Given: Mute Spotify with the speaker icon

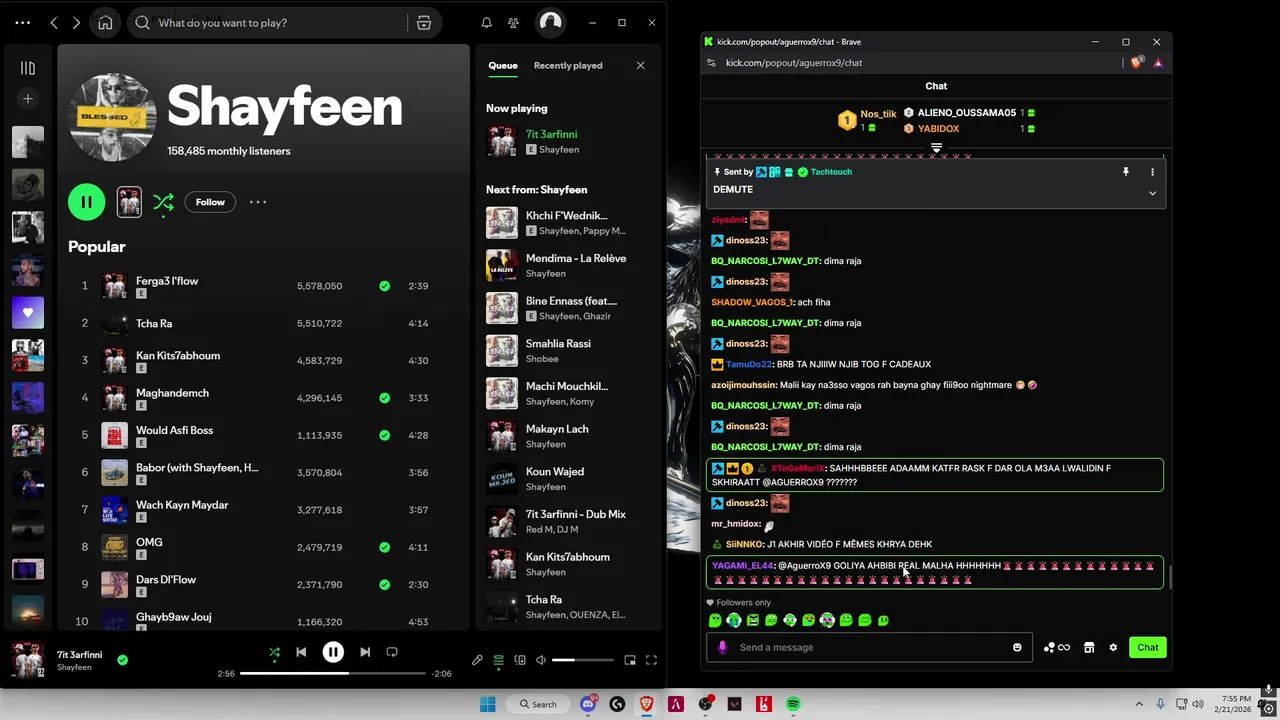Looking at the screenshot, I should click(541, 660).
